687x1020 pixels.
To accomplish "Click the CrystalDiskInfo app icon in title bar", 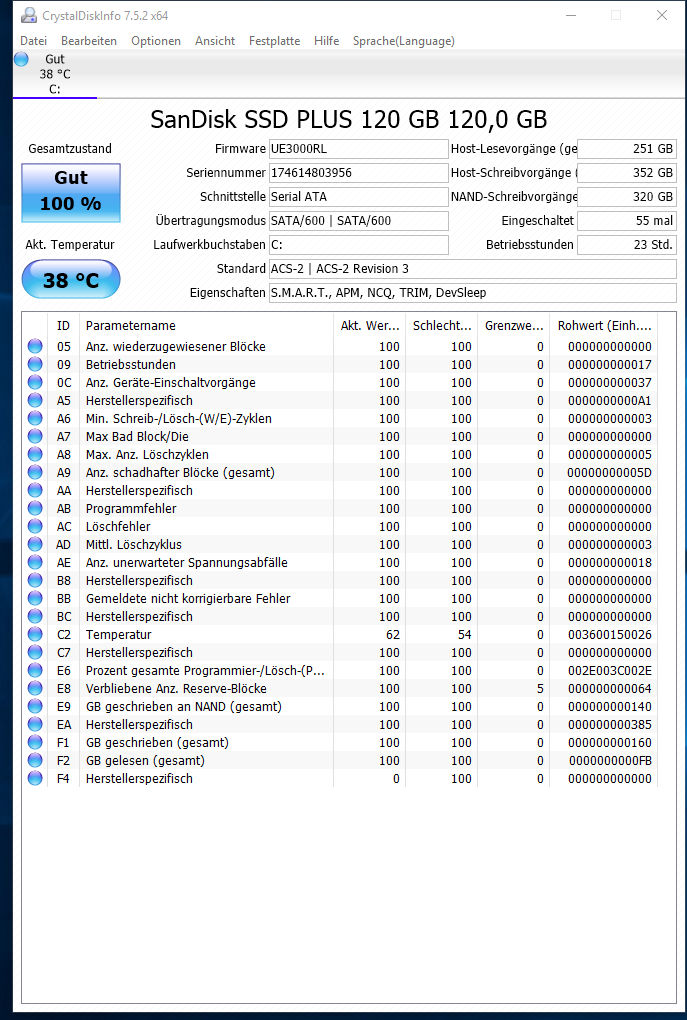I will (29, 15).
